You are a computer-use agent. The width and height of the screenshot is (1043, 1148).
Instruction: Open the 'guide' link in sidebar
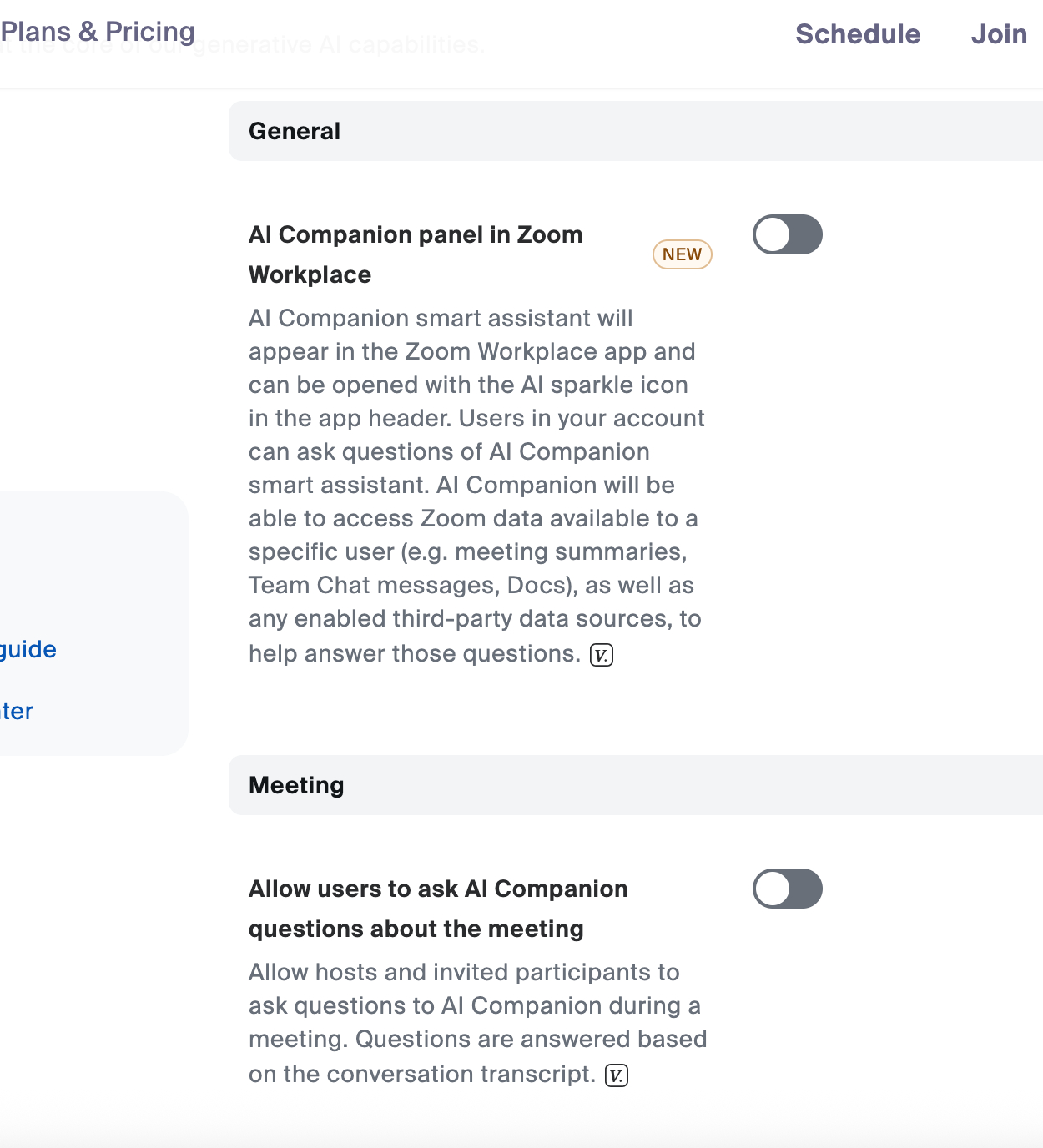click(28, 649)
